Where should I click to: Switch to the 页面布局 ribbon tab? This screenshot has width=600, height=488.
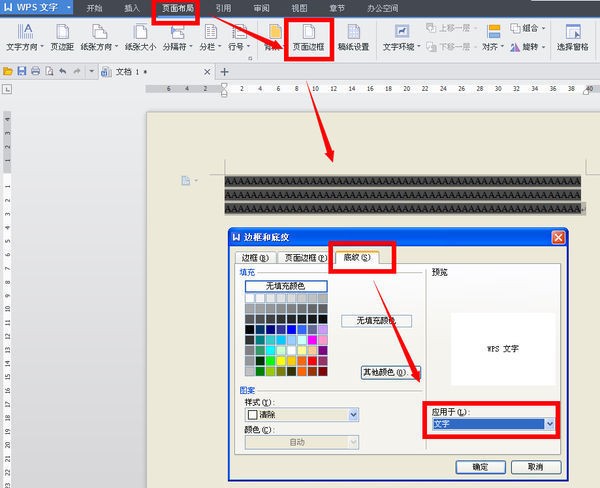(178, 8)
